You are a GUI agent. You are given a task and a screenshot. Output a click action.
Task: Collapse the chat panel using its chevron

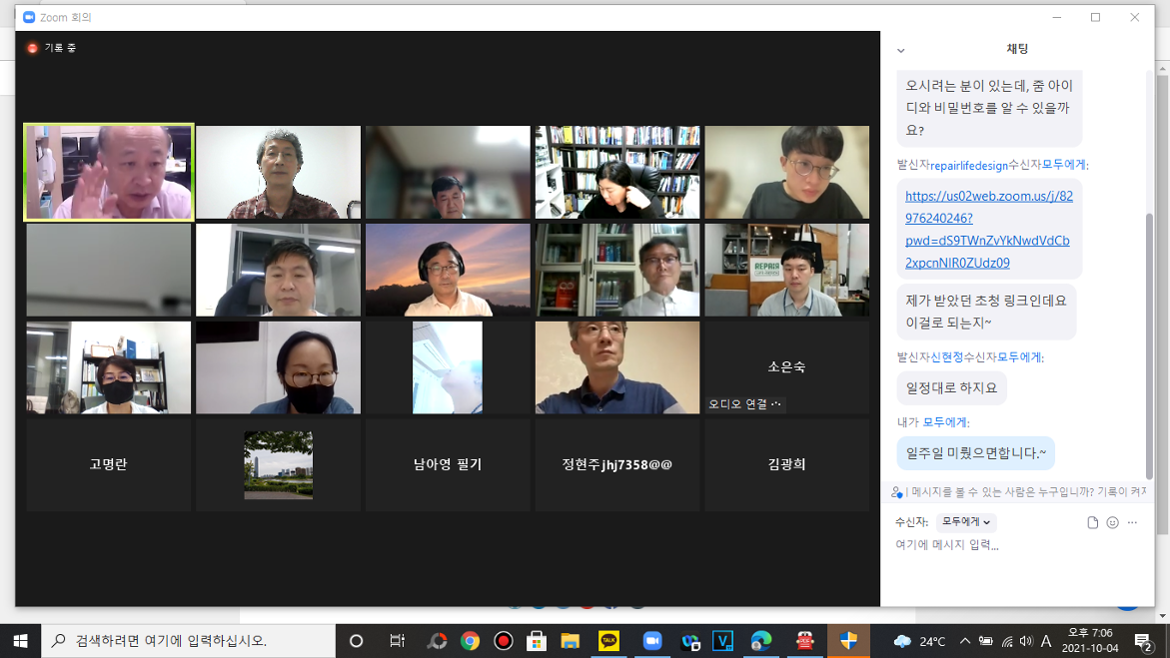901,48
